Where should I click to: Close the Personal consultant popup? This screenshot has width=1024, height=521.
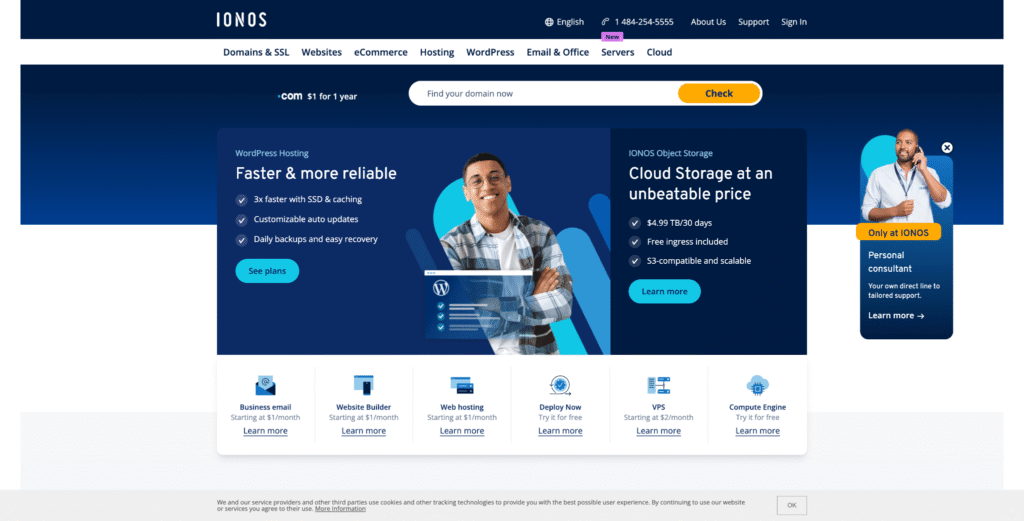pyautogui.click(x=947, y=148)
